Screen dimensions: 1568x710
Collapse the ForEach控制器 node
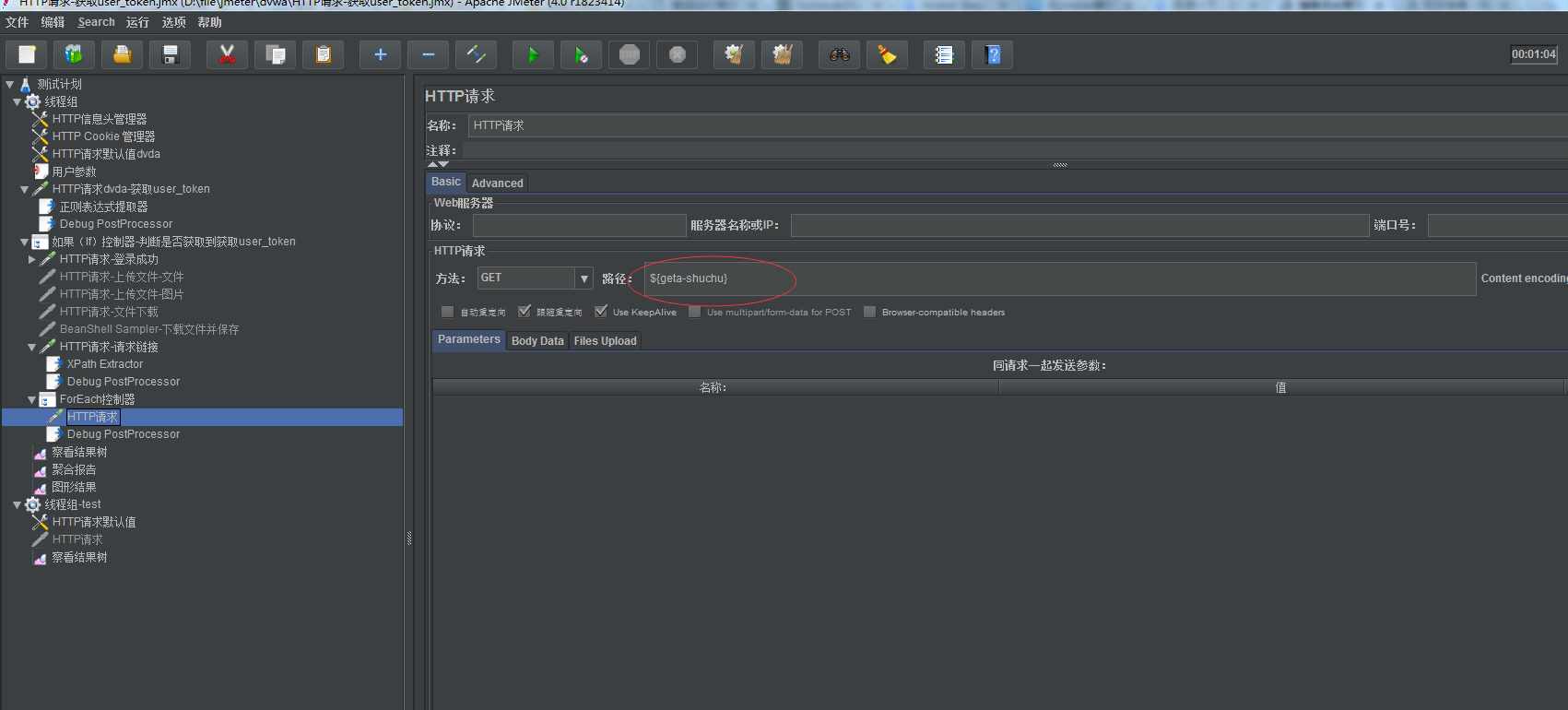[x=31, y=399]
